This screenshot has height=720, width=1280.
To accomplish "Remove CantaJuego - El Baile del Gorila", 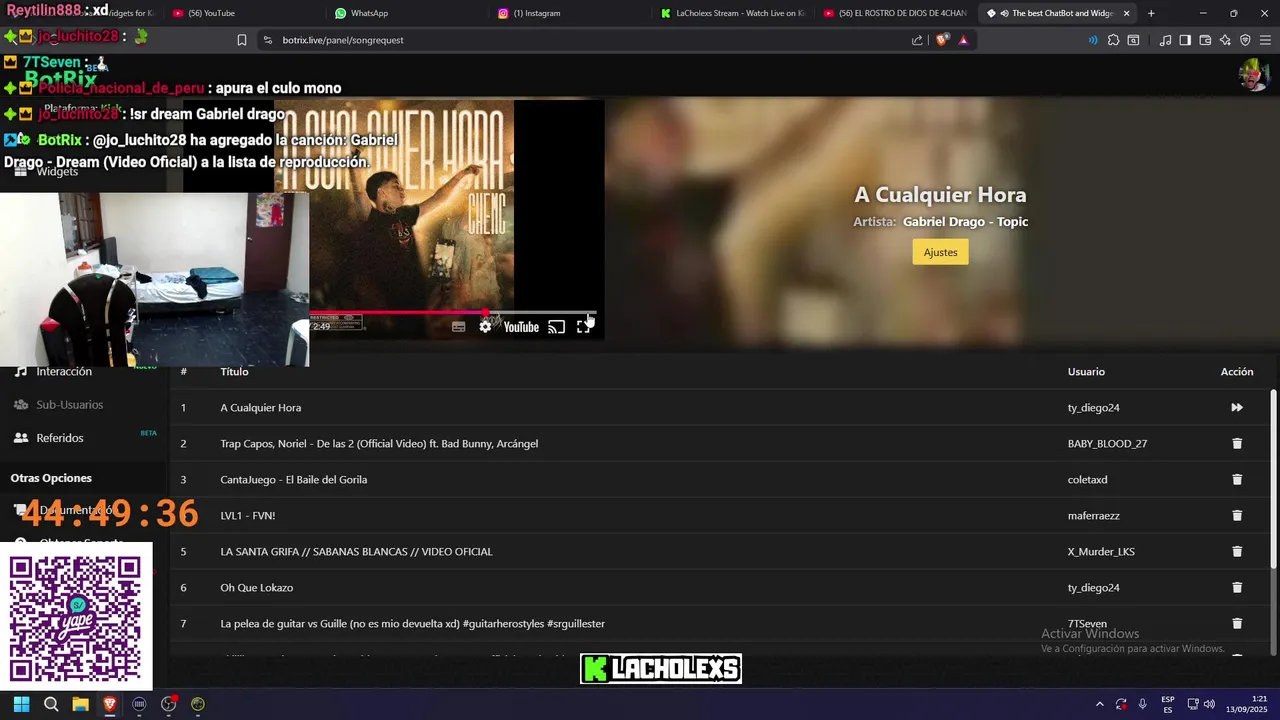I will 1237,479.
